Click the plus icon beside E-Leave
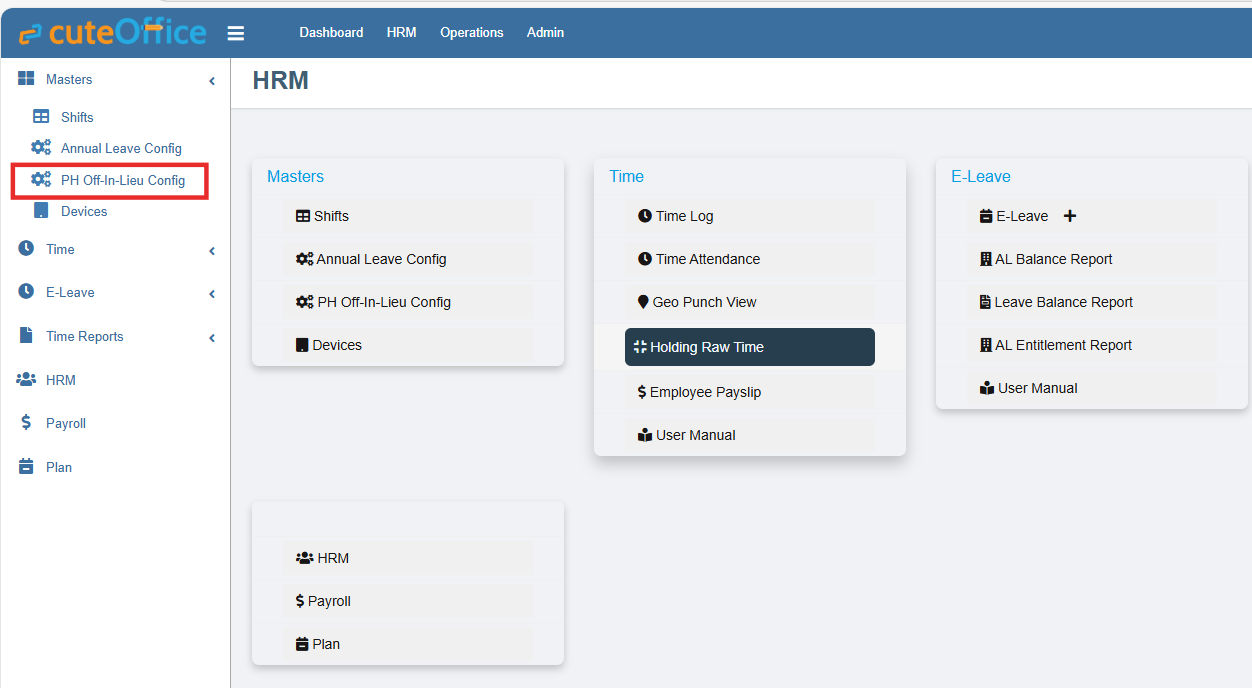 pos(1070,216)
